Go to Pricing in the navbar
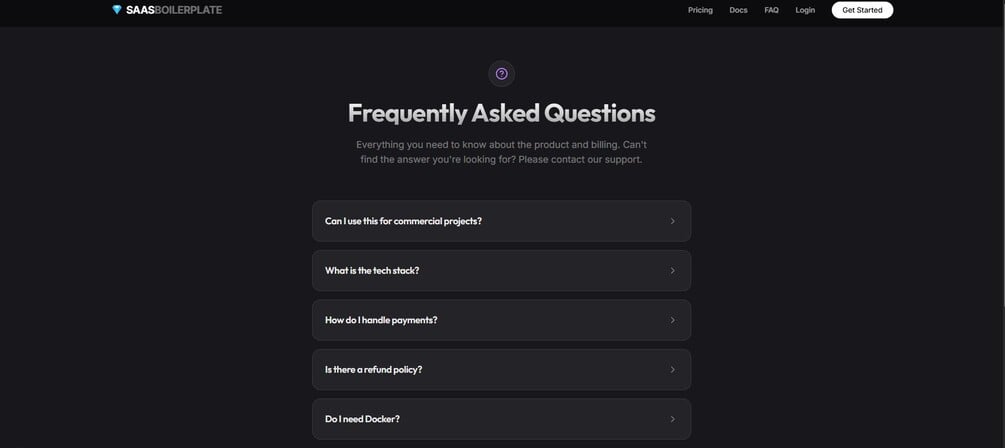 [x=700, y=10]
